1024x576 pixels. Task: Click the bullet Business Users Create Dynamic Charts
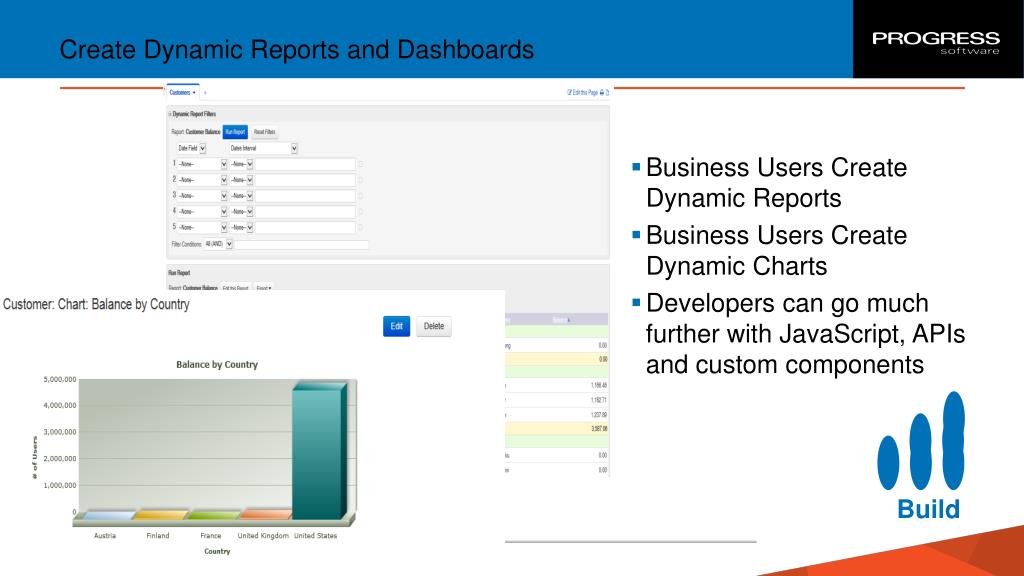coord(776,251)
